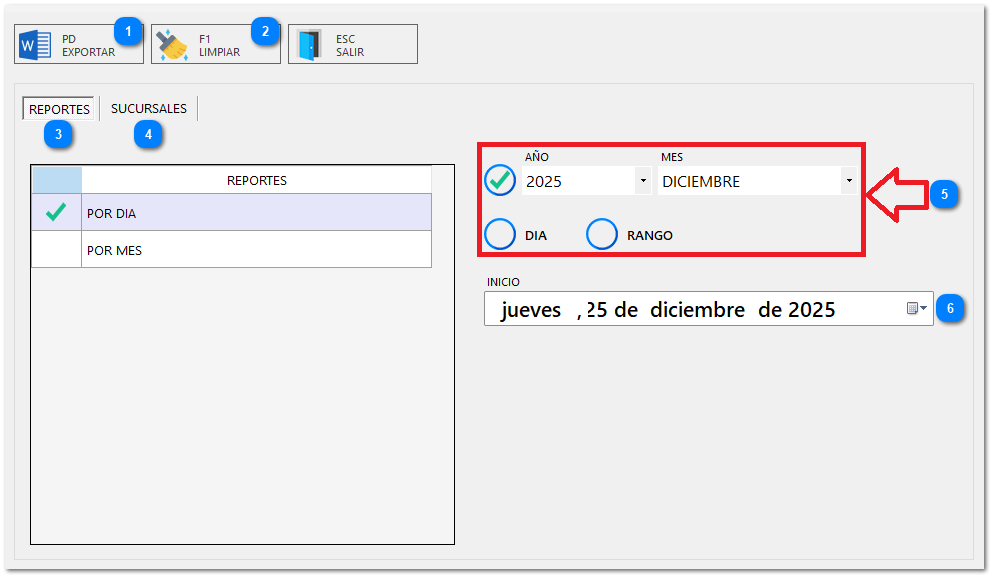
Task: Click the blue badge numbered 3 under REPORTES
Action: (57, 133)
